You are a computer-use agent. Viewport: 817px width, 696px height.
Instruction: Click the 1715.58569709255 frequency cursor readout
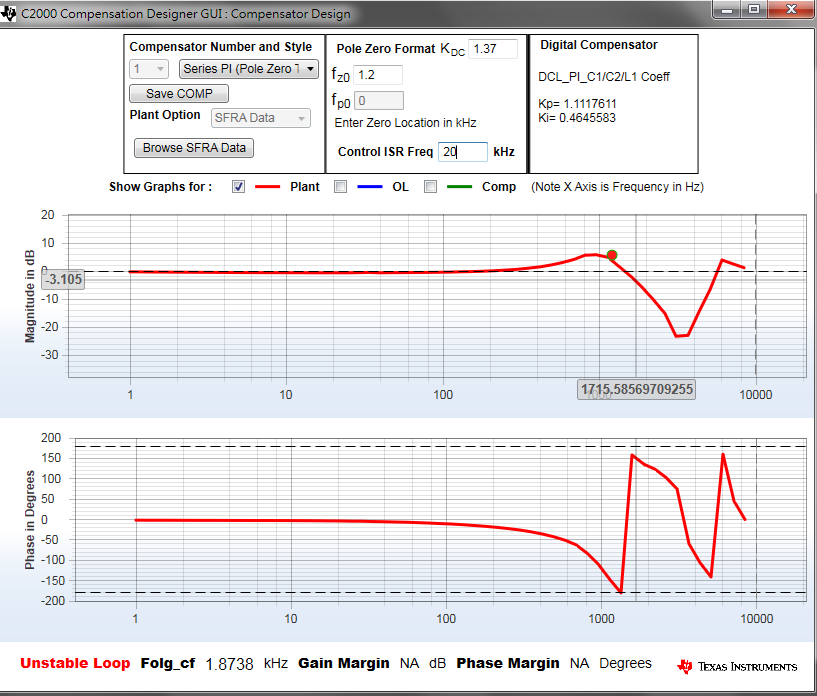636,389
